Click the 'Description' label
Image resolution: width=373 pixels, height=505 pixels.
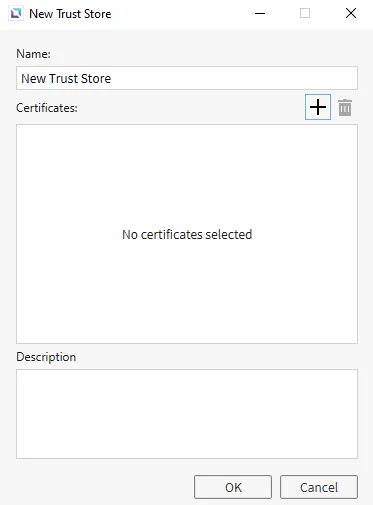pyautogui.click(x=46, y=357)
